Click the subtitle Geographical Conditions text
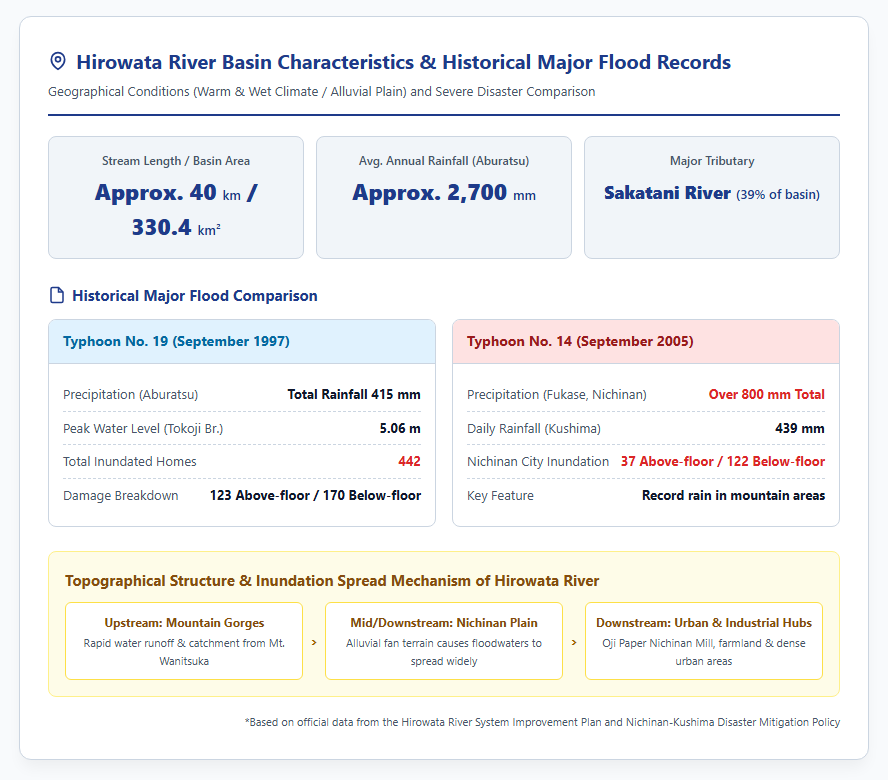This screenshot has width=888, height=780. [322, 92]
